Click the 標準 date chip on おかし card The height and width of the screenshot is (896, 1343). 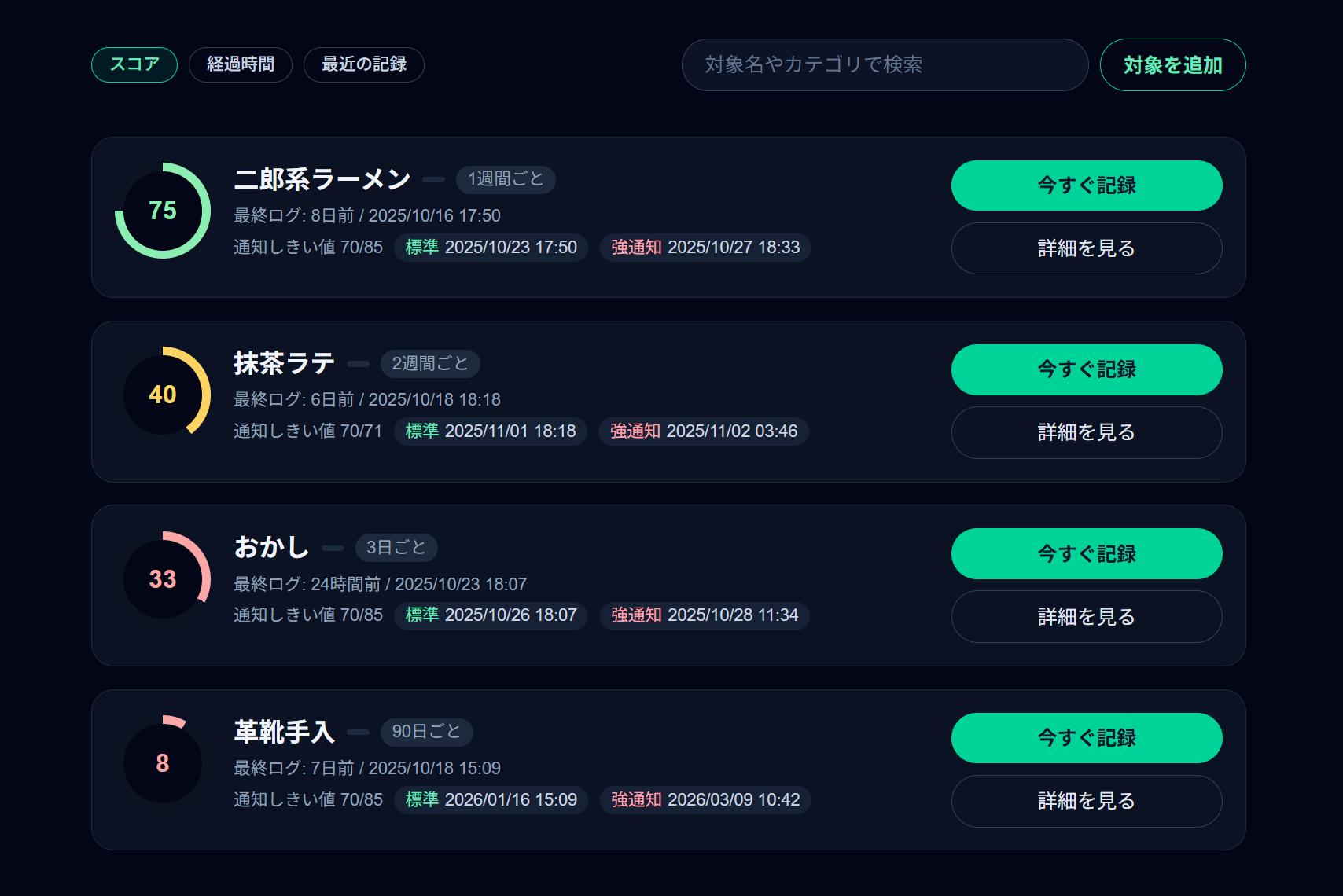491,615
